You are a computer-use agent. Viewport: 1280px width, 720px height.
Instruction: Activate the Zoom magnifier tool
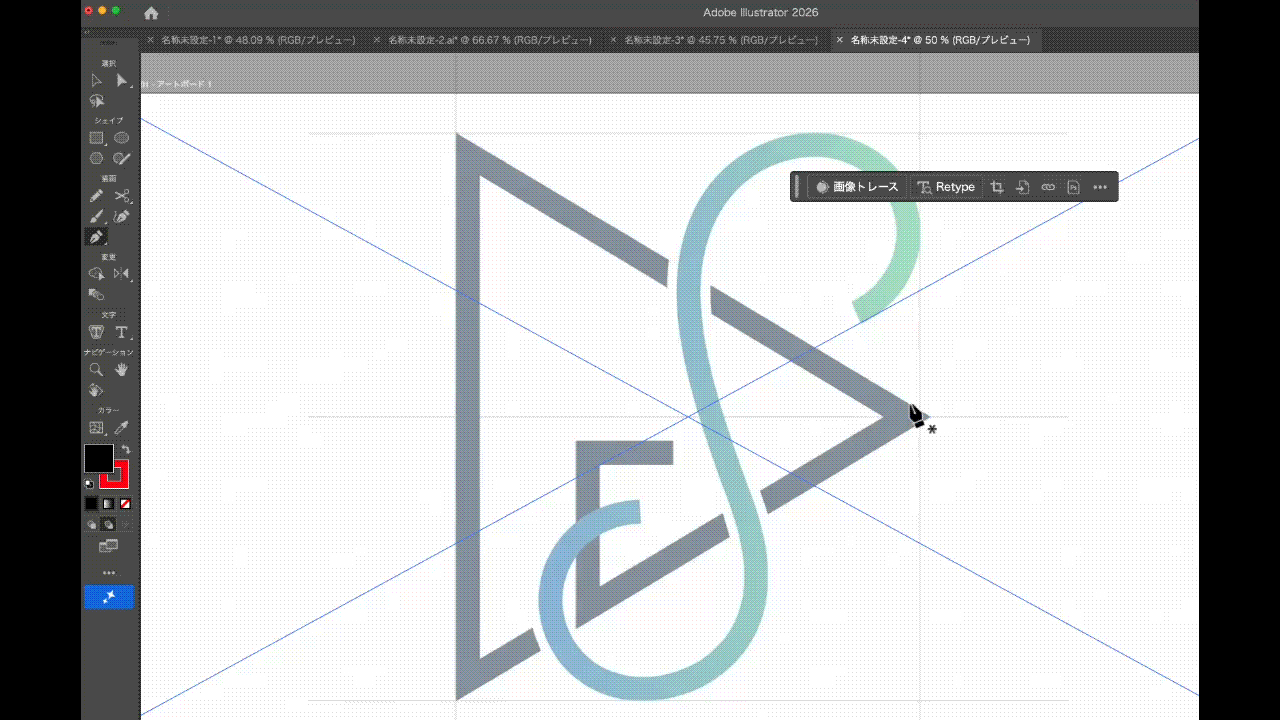pos(96,370)
